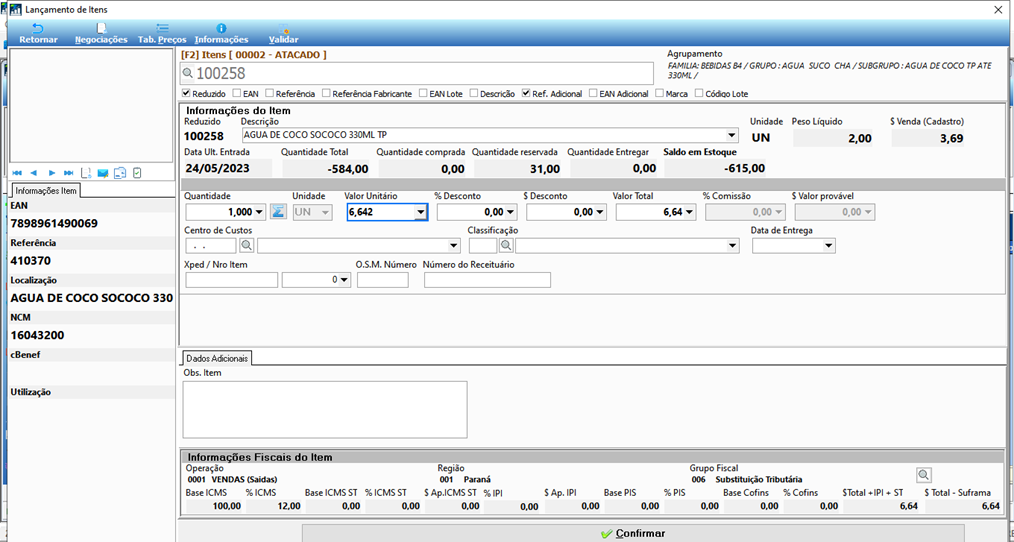1014x542 pixels.
Task: Check the EAN Lote checkbox
Action: click(424, 93)
